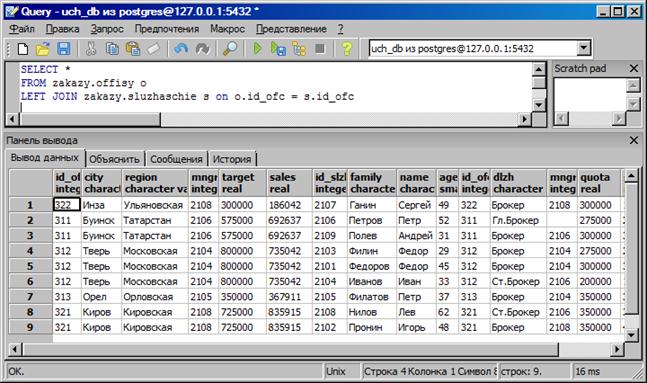The image size is (647, 383).
Task: Open help with question mark icon
Action: click(x=347, y=49)
